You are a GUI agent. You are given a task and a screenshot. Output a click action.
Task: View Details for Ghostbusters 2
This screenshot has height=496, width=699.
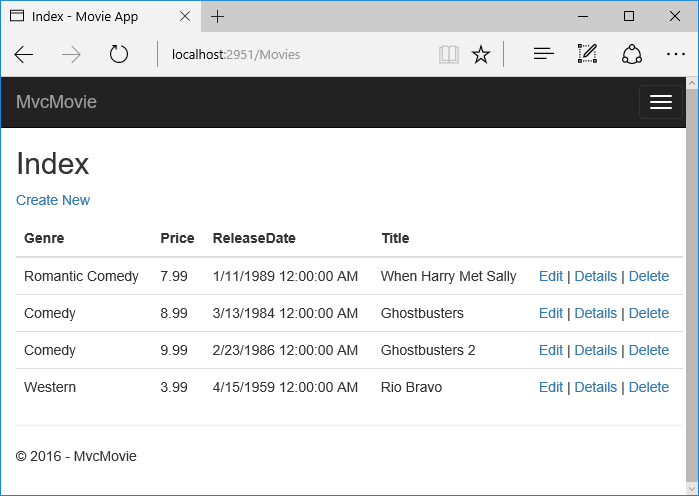(596, 350)
